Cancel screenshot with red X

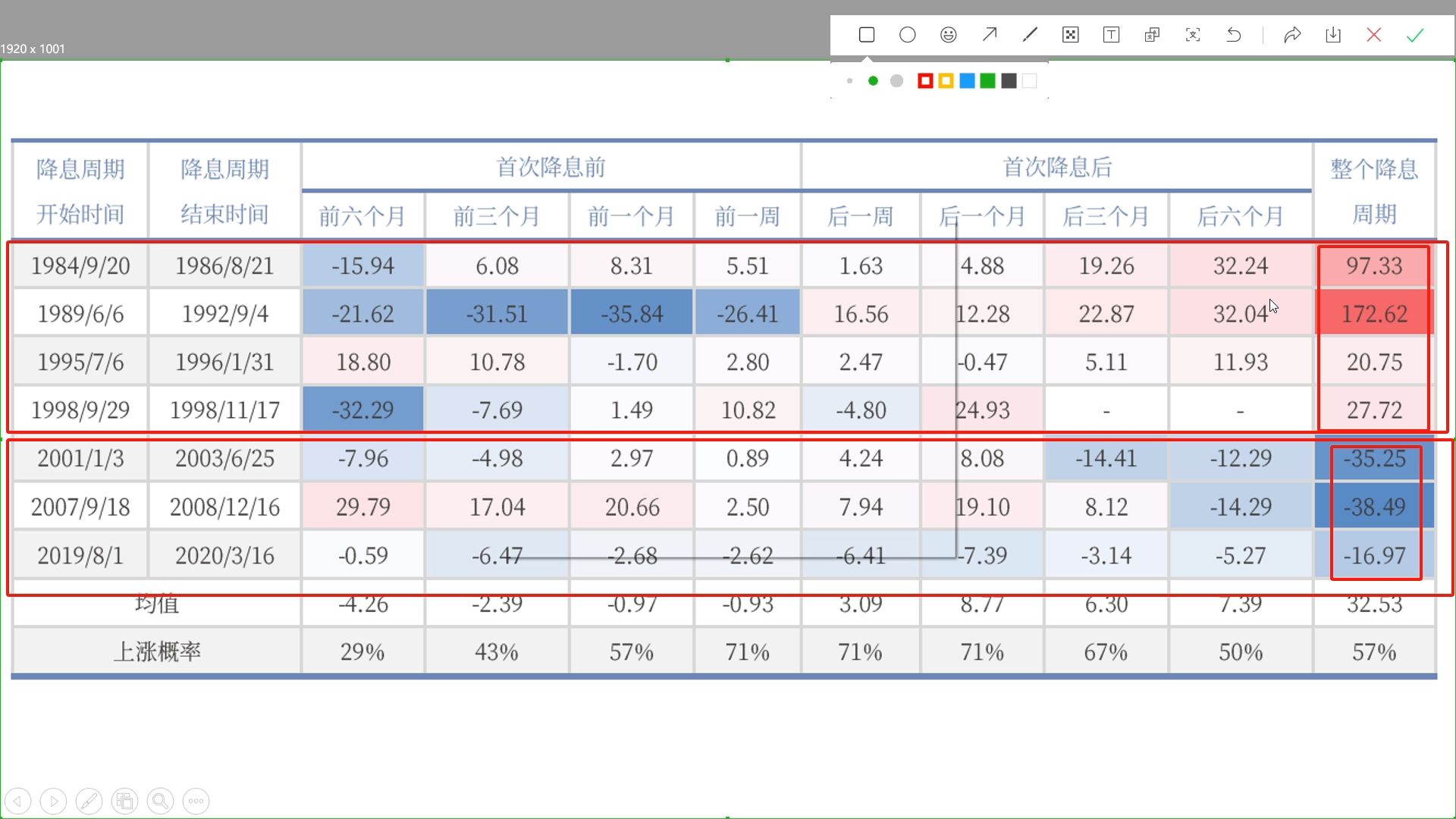click(1374, 35)
